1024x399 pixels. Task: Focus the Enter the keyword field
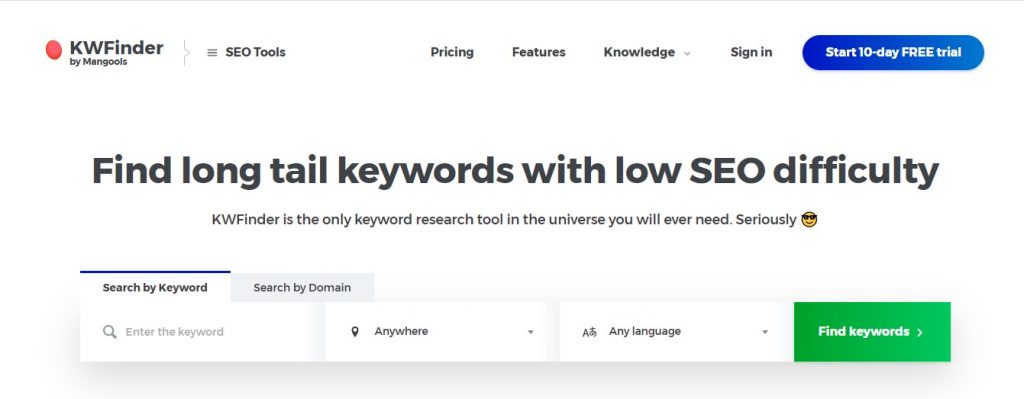[202, 332]
